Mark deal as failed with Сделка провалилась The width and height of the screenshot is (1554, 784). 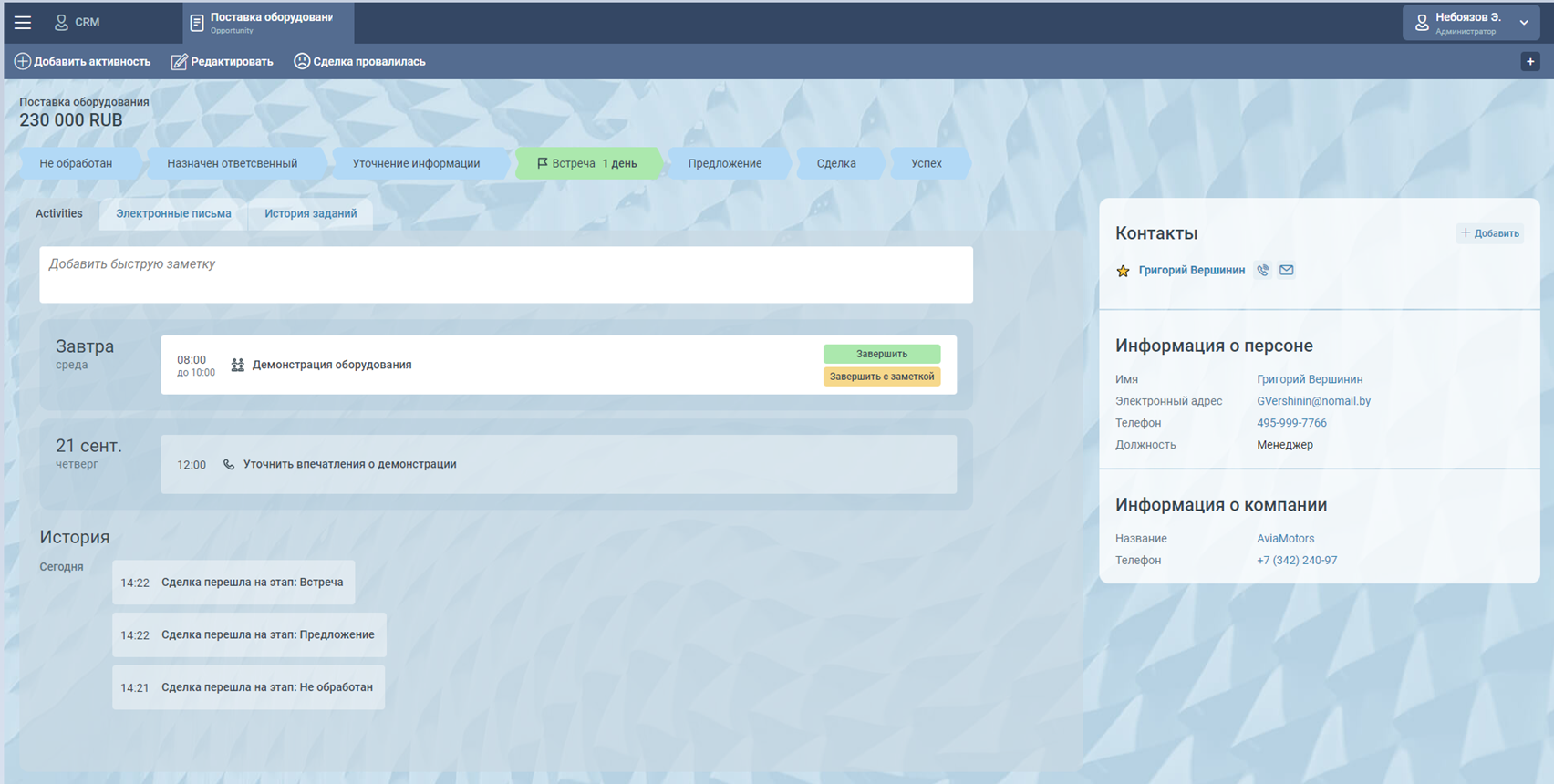pos(359,61)
